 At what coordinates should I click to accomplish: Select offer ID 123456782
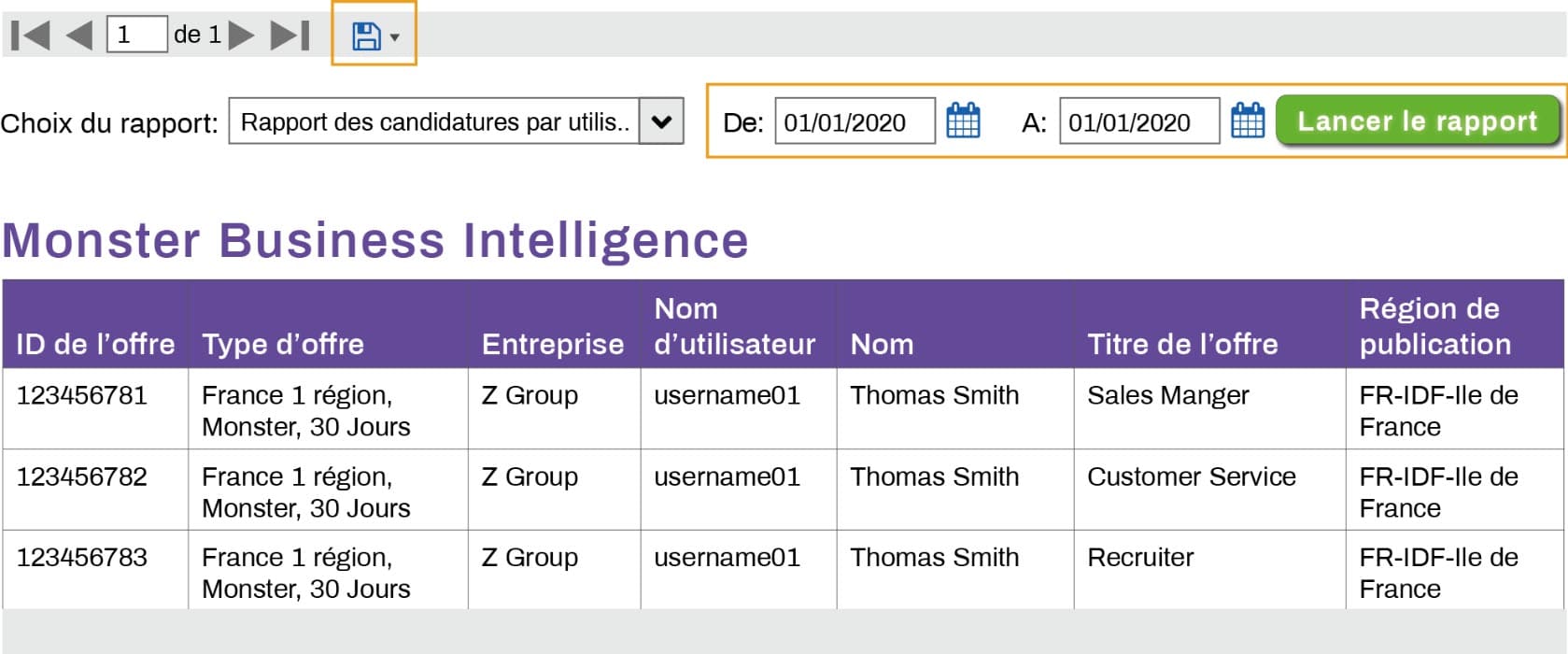pyautogui.click(x=82, y=476)
